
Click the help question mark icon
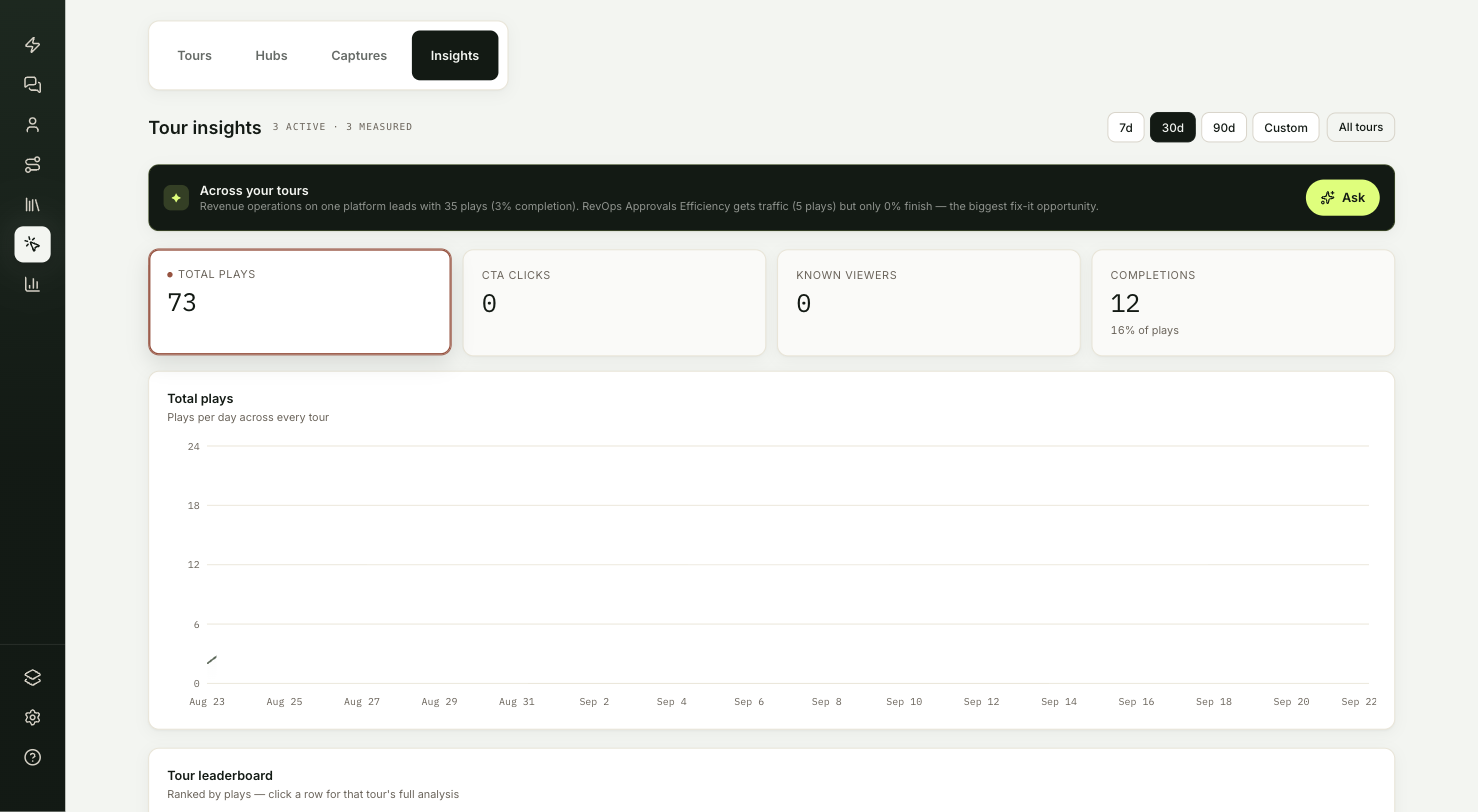coord(32,757)
